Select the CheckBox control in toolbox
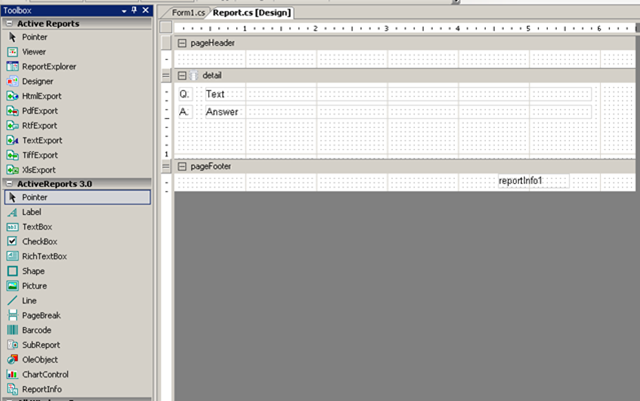 [13, 241]
